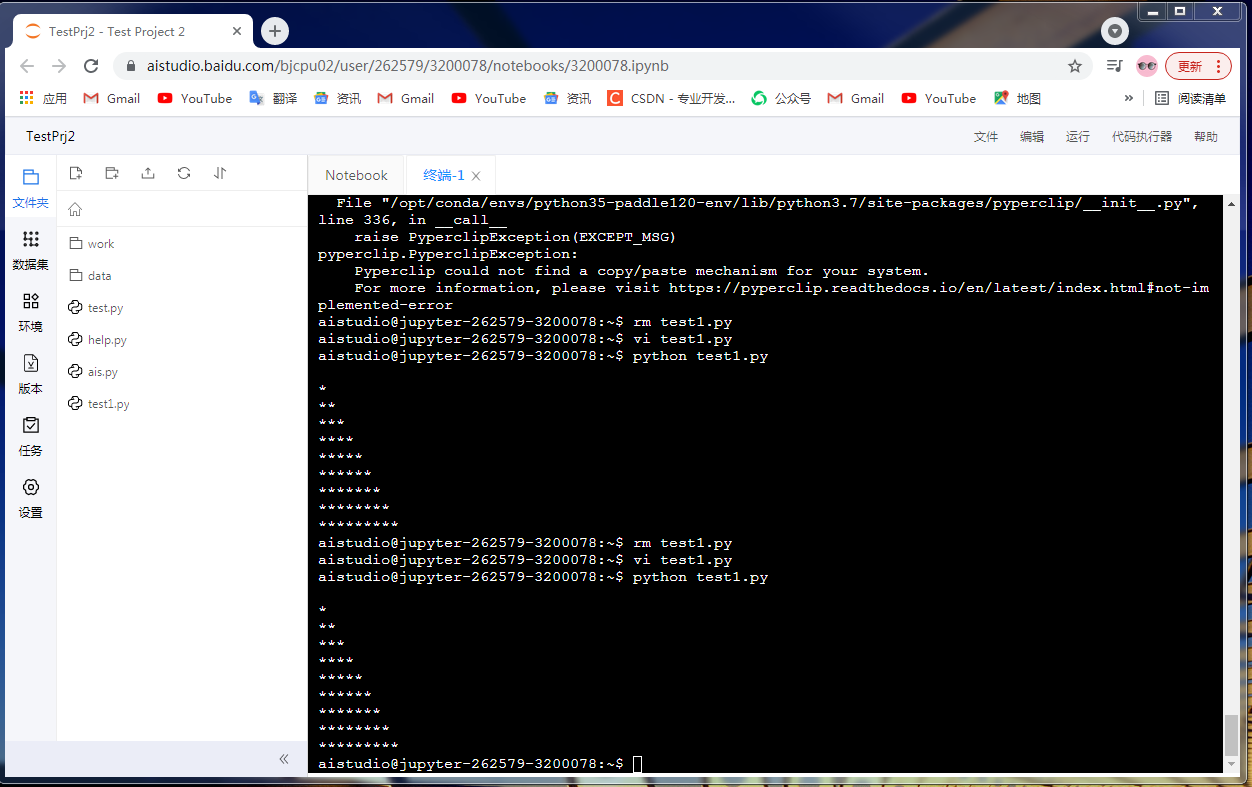Open the 编辑 menu
1252x787 pixels.
[x=1032, y=137]
